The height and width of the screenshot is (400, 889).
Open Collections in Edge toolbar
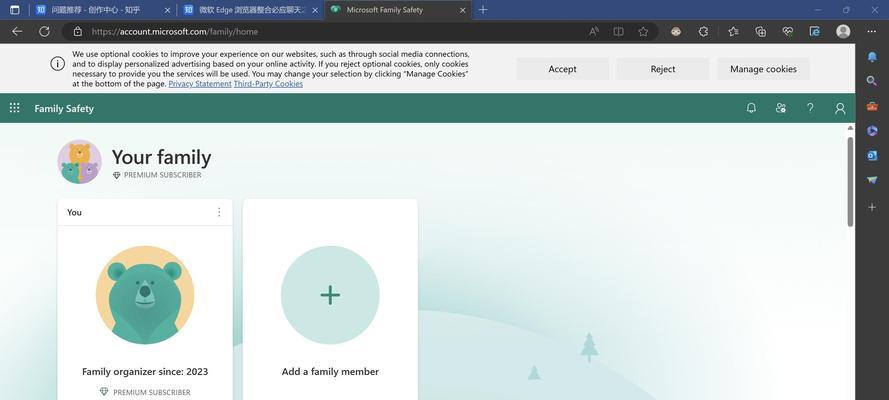coord(760,32)
